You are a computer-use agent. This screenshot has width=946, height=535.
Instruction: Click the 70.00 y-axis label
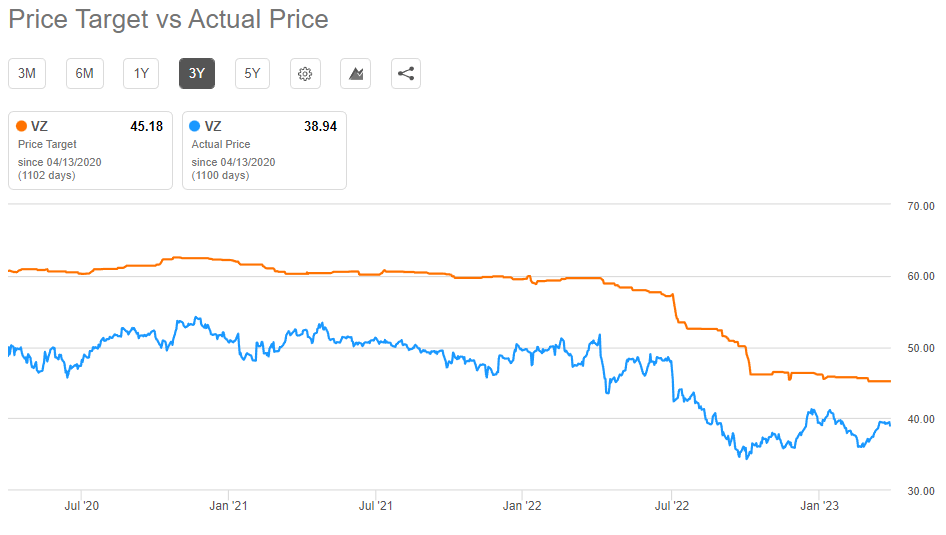click(x=920, y=206)
